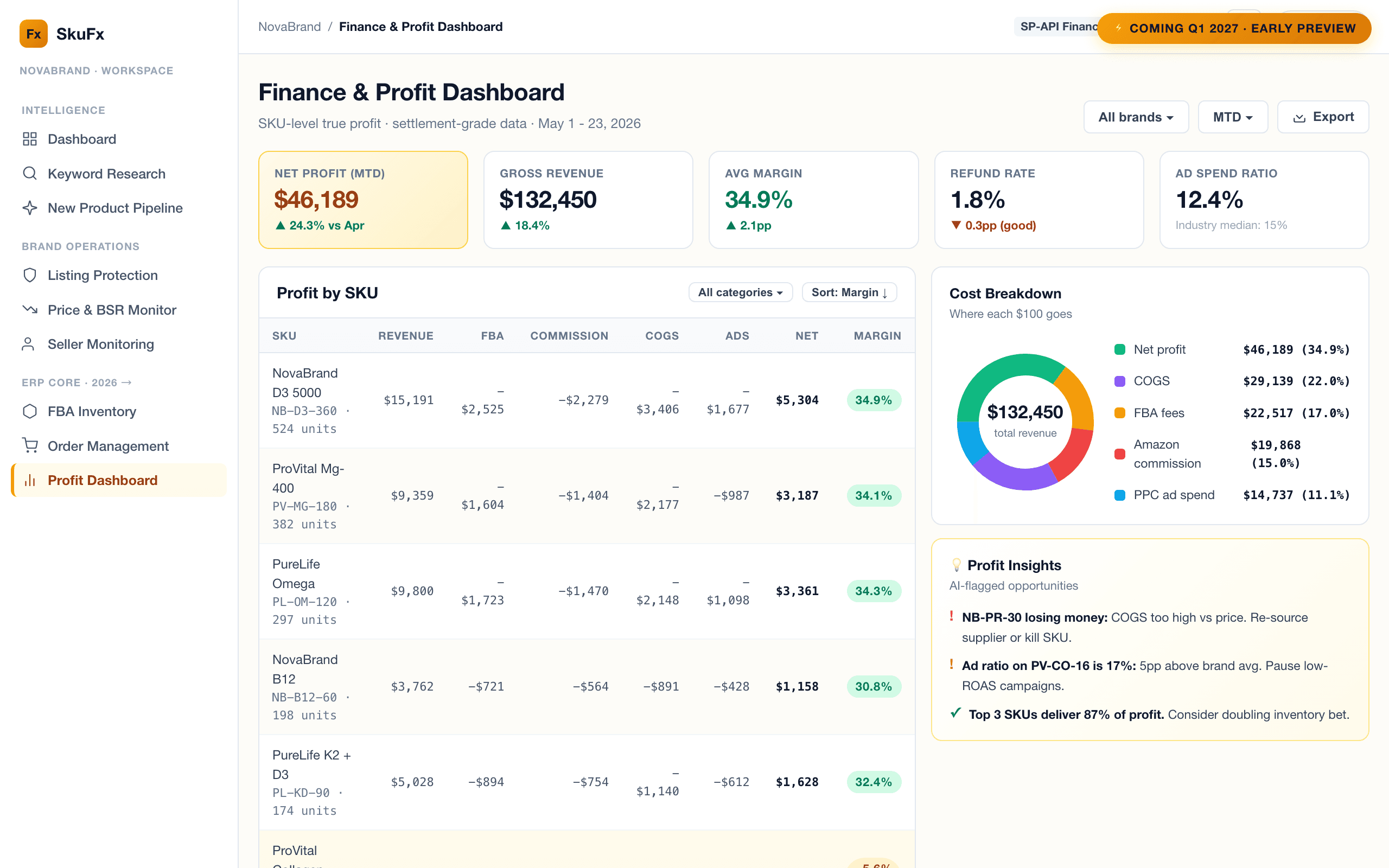The height and width of the screenshot is (868, 1389).
Task: Click the cost breakdown donut chart center
Action: pos(1025,421)
